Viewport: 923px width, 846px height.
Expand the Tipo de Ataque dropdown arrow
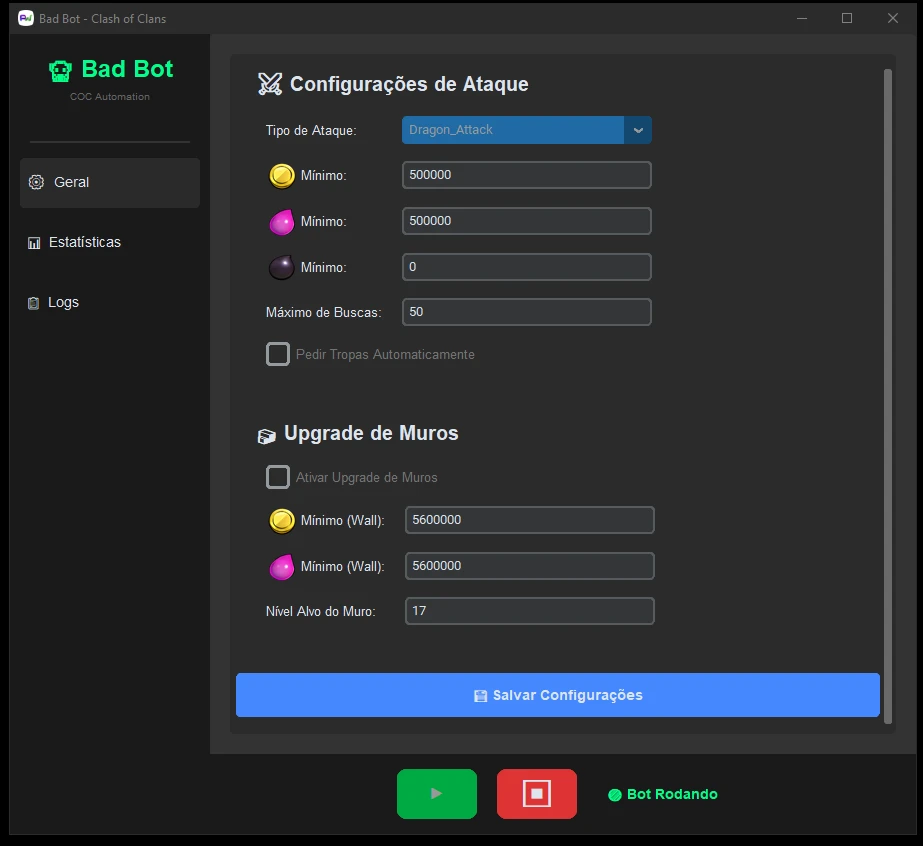(638, 130)
